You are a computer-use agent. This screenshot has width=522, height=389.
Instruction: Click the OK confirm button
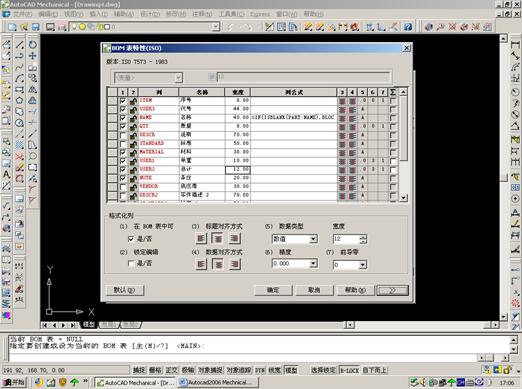coord(273,290)
